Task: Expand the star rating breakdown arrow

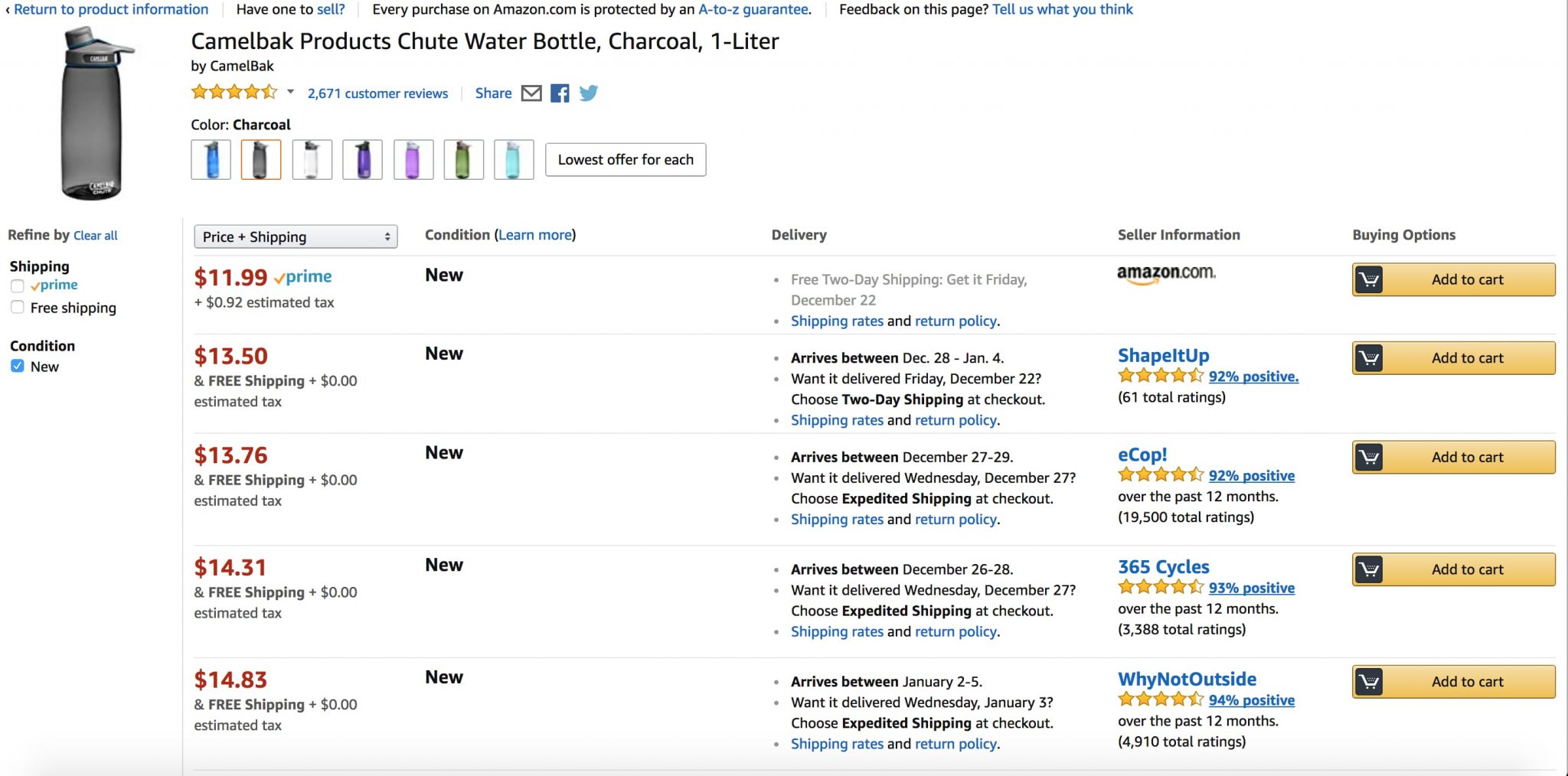Action: (x=290, y=92)
